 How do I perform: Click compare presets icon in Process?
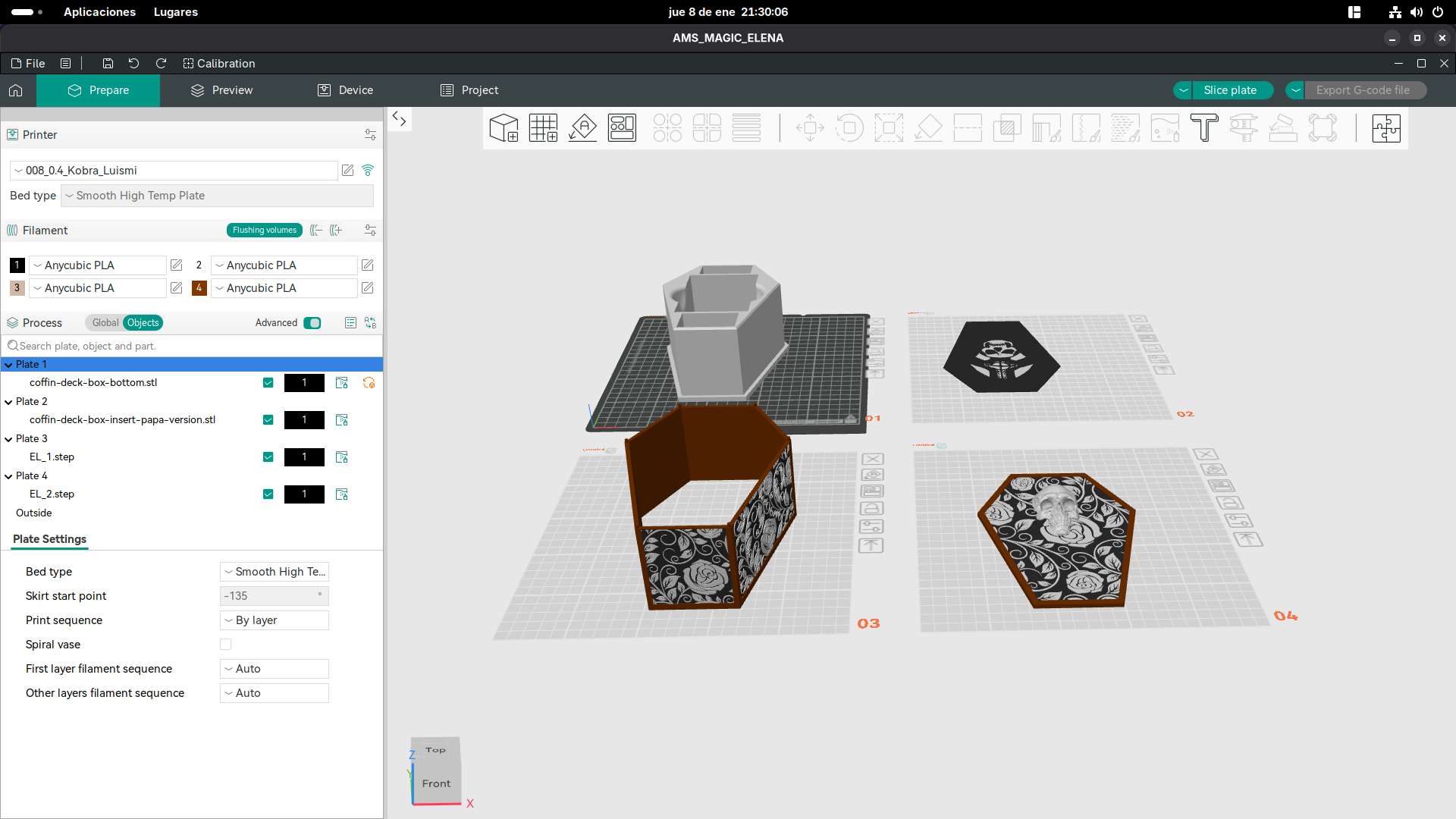coord(370,323)
